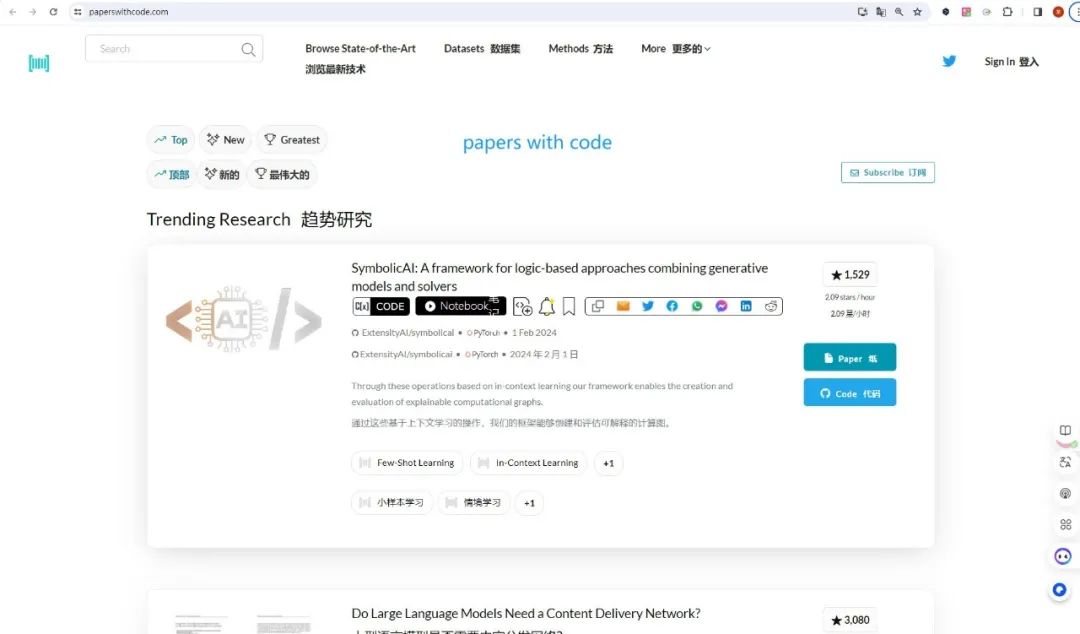
Task: Select the Top tab
Action: pyautogui.click(x=171, y=140)
